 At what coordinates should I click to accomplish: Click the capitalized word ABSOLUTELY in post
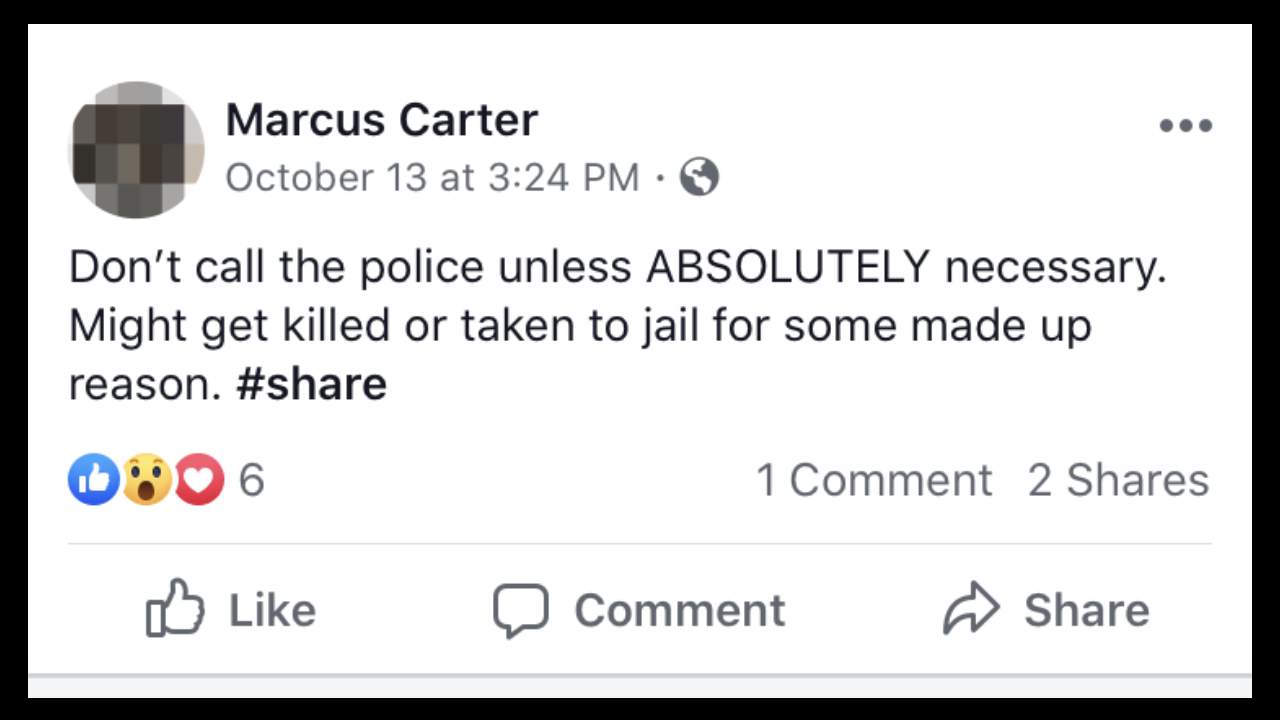click(x=787, y=268)
